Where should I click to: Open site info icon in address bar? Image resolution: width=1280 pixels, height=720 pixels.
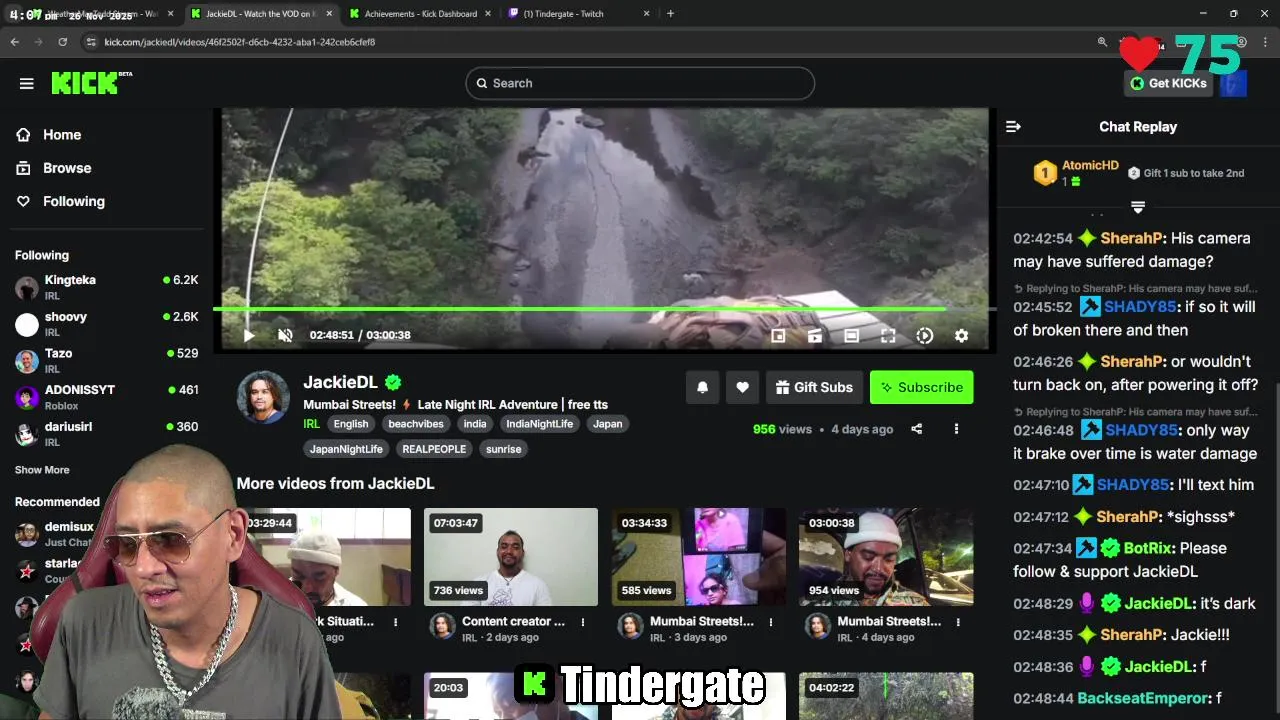coord(91,42)
